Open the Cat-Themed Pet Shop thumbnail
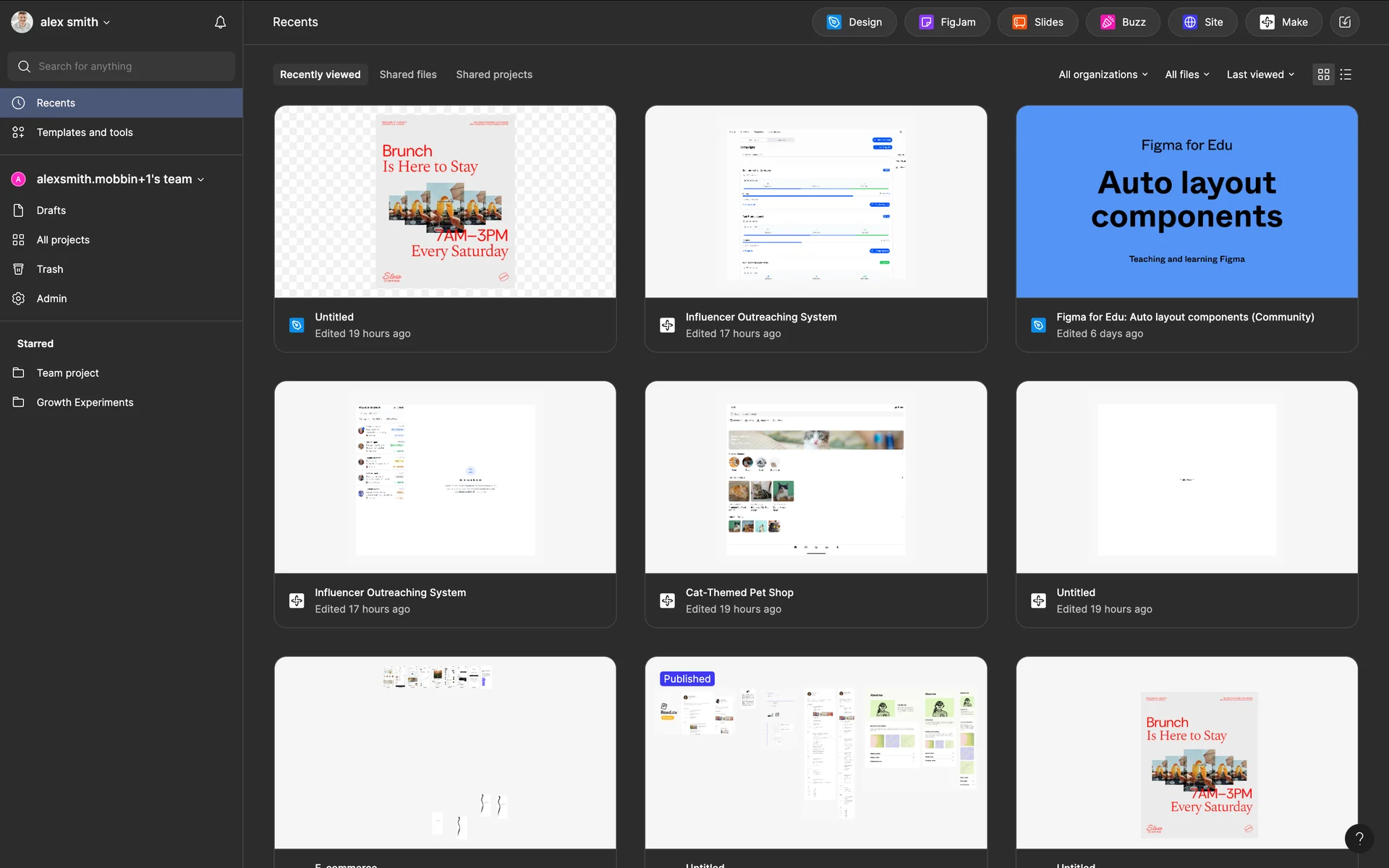 tap(815, 477)
